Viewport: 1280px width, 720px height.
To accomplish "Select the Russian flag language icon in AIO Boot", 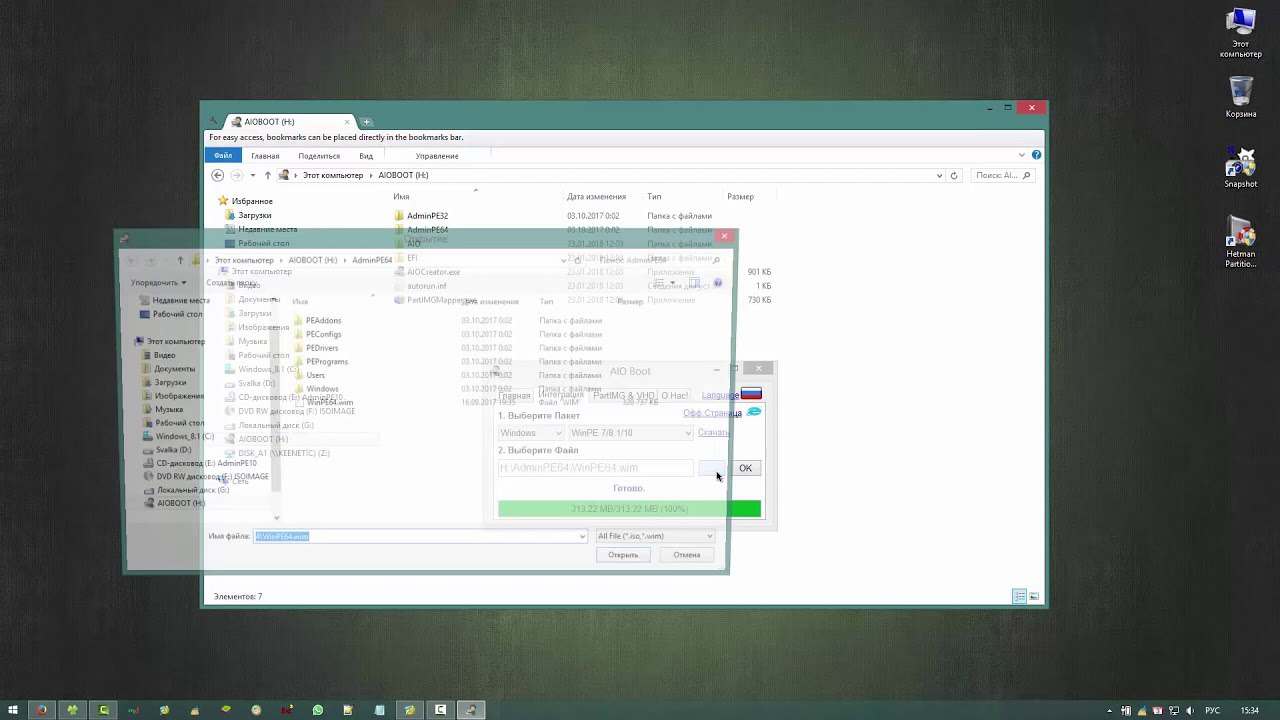I will pos(751,394).
